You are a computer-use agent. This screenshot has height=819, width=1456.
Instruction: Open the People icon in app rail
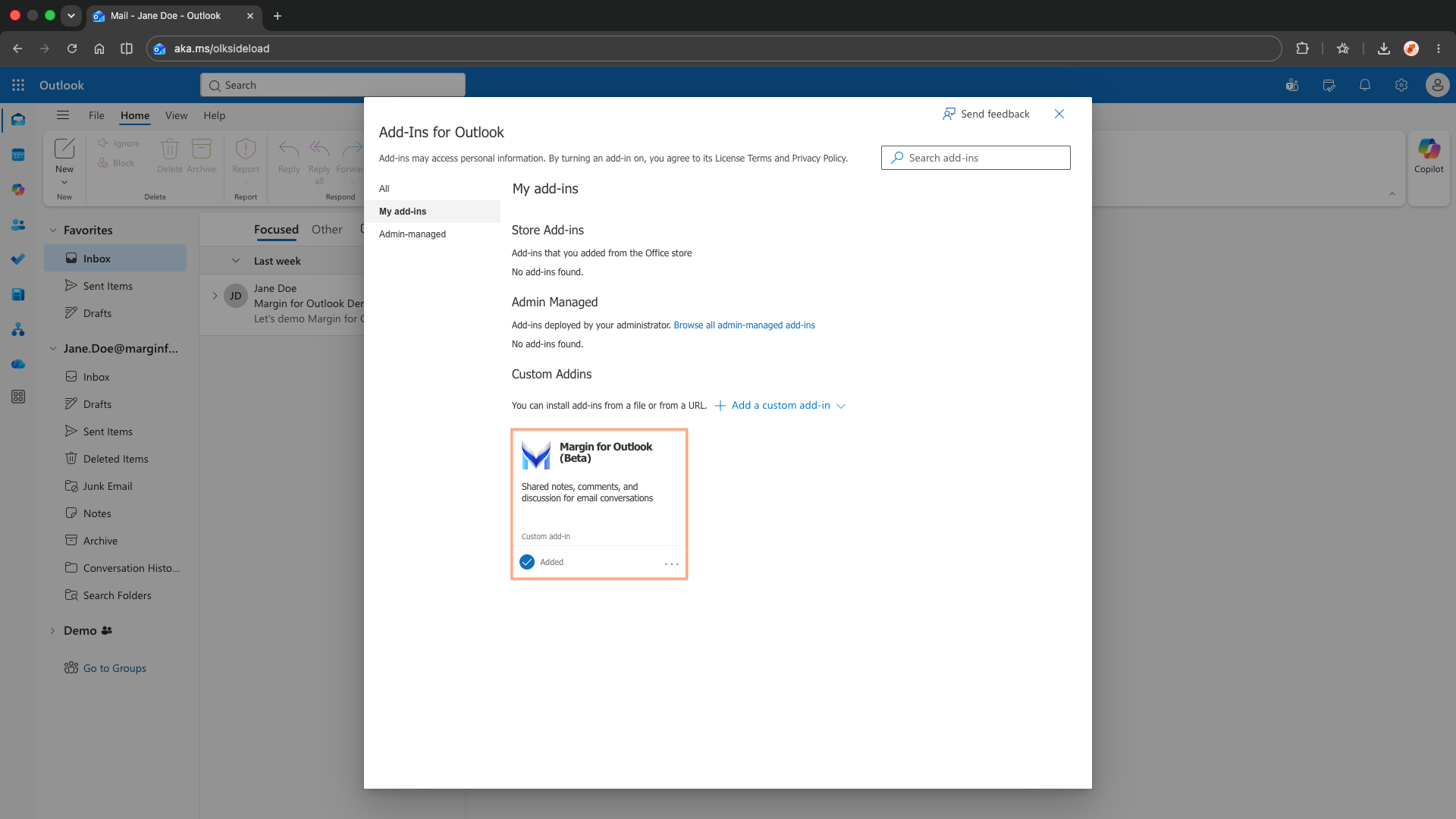(x=18, y=225)
